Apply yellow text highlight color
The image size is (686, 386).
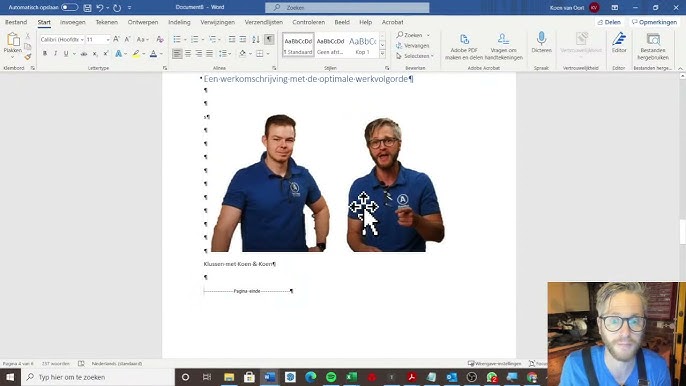(136, 53)
